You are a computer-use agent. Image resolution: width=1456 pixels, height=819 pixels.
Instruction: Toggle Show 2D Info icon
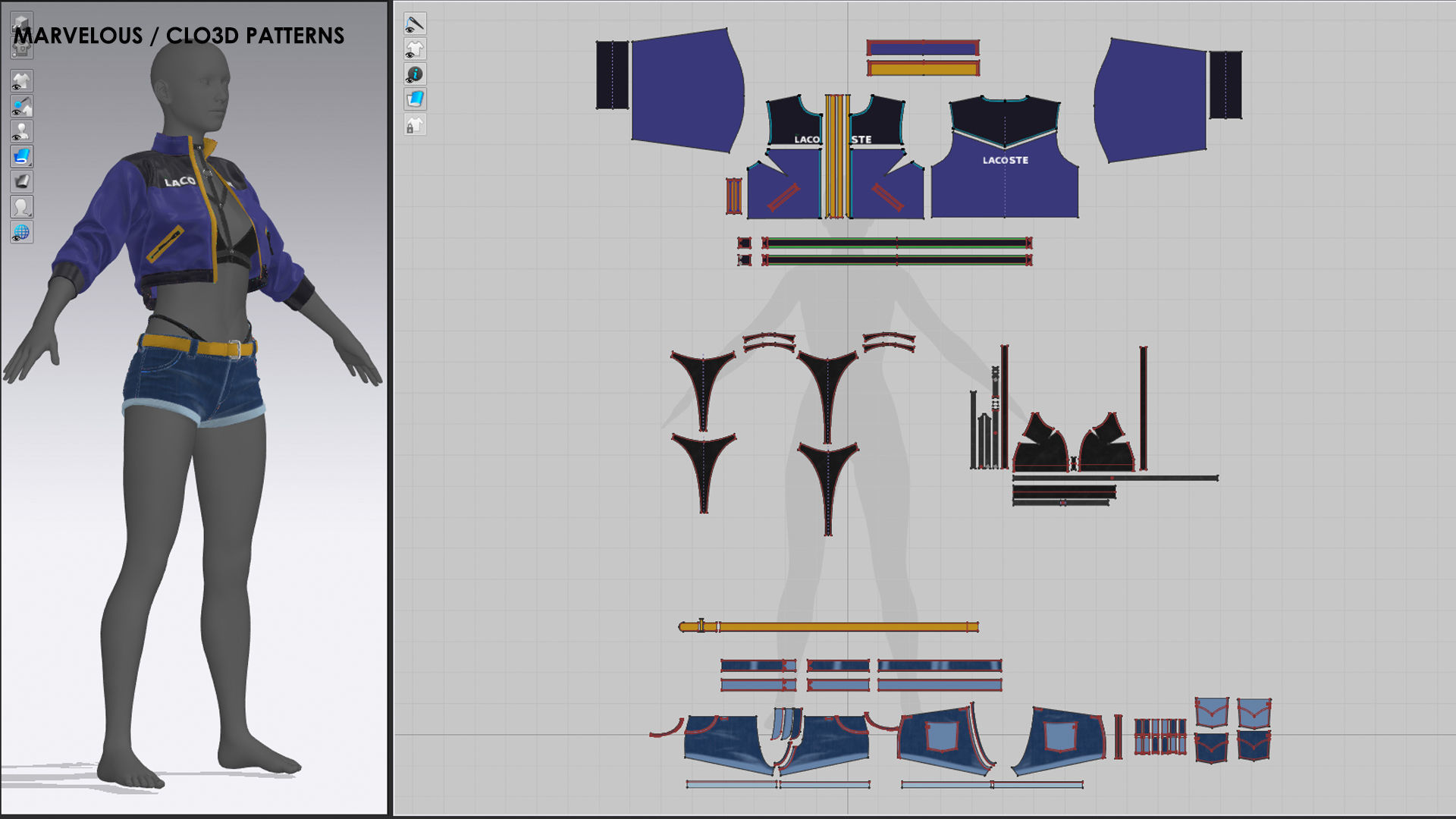[415, 74]
